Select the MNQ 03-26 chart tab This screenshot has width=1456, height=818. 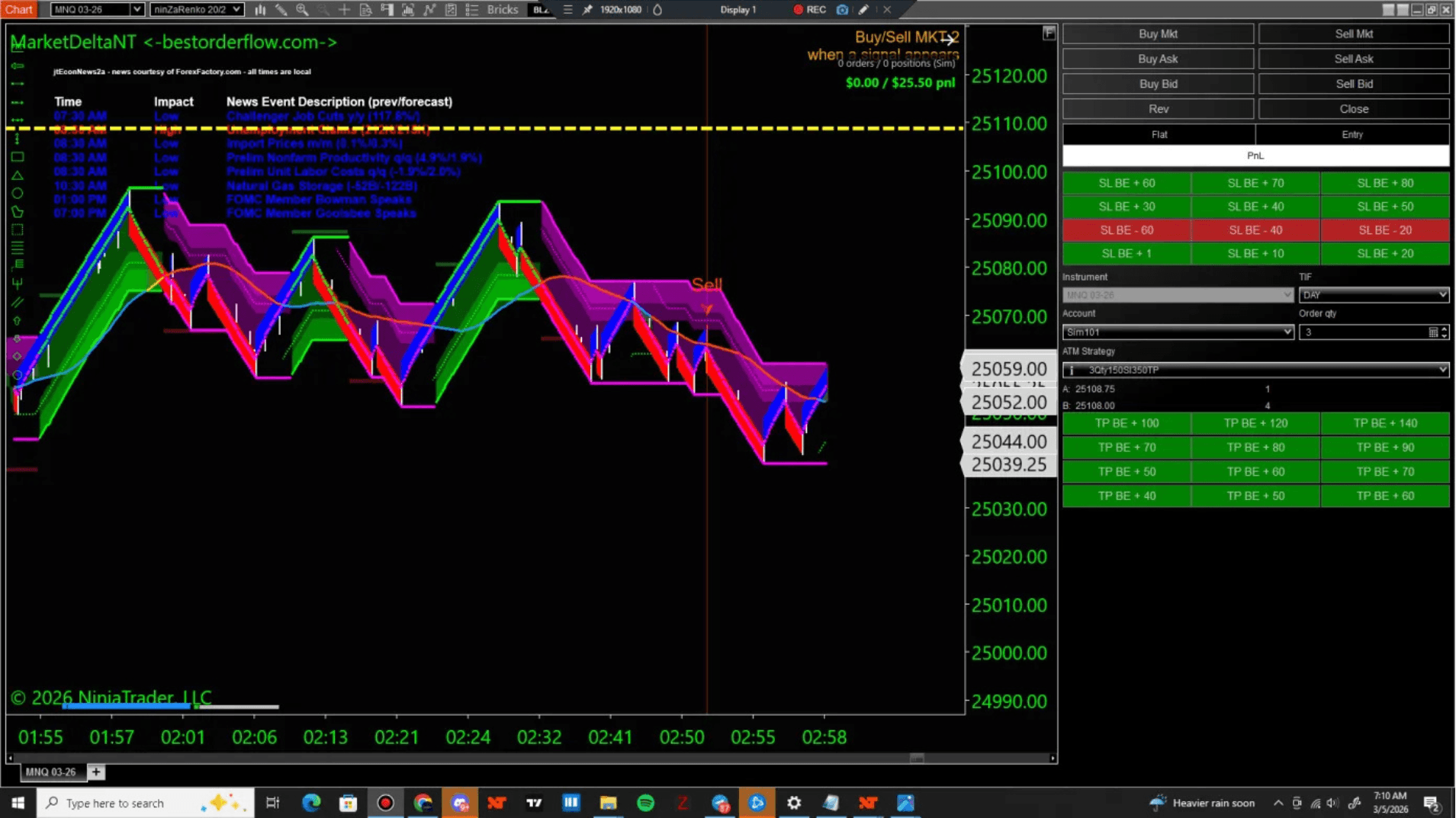(x=51, y=772)
